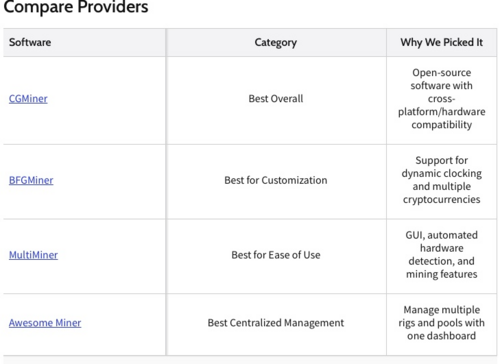
Task: Click the Category column header
Action: [x=276, y=43]
